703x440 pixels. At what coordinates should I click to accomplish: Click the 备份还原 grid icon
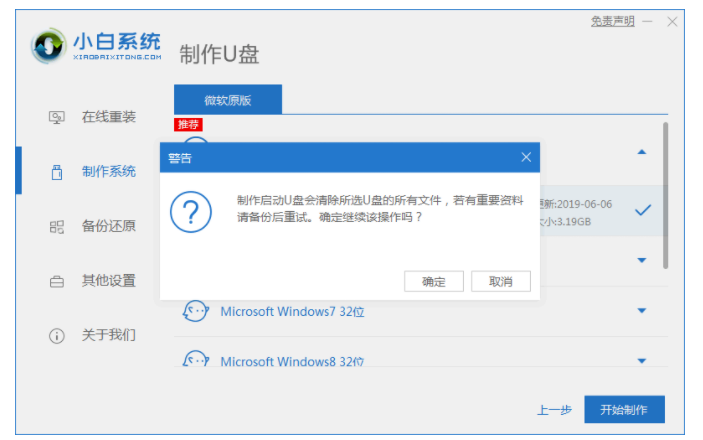click(56, 227)
